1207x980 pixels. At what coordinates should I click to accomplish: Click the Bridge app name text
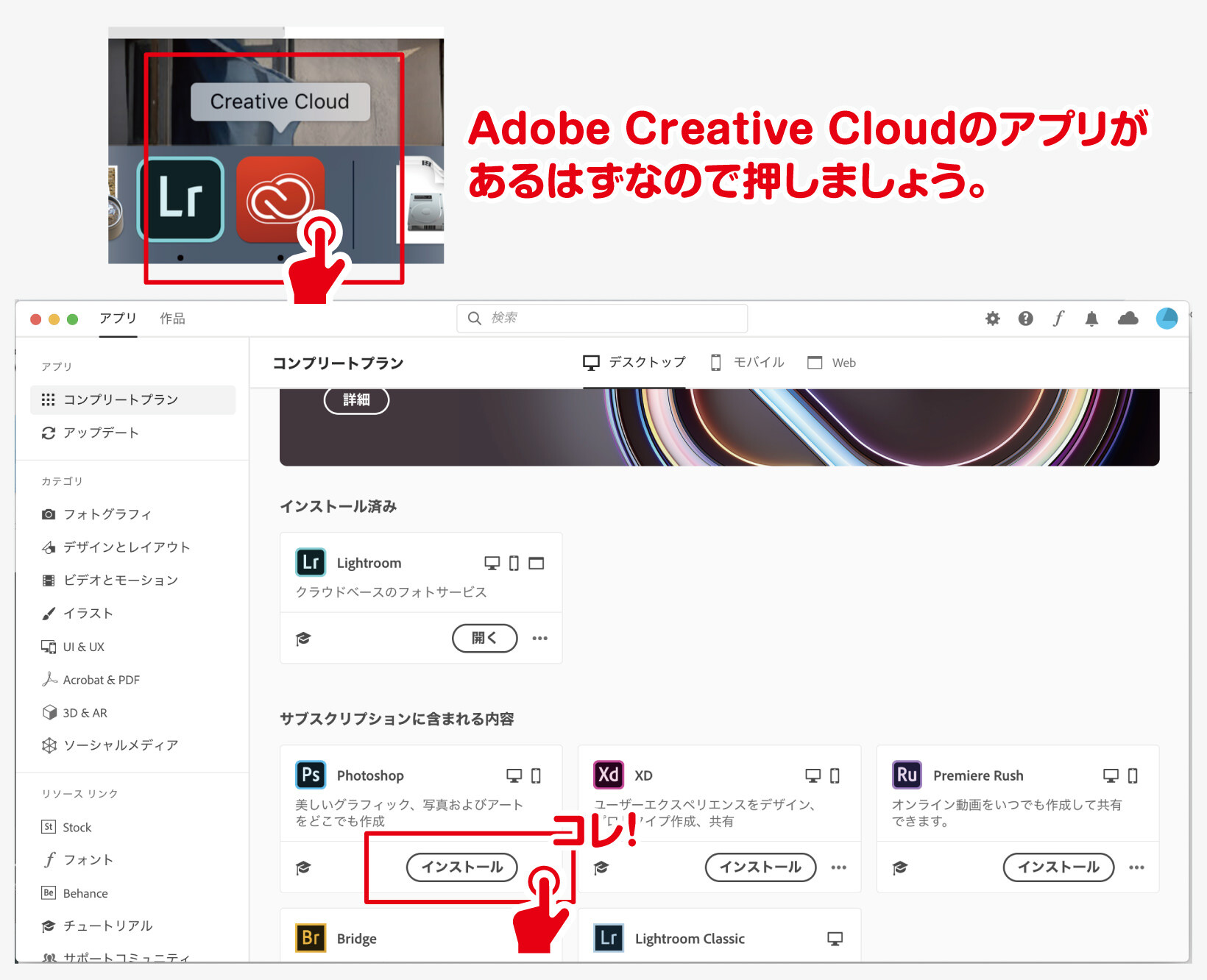357,939
